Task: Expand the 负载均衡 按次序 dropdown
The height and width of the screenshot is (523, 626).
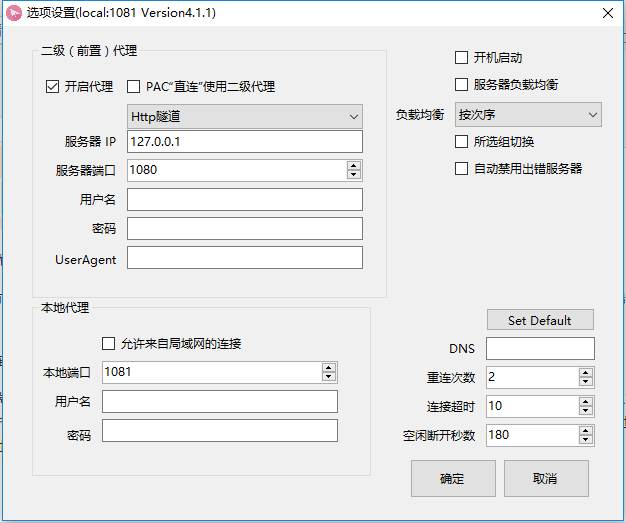Action: tap(528, 115)
